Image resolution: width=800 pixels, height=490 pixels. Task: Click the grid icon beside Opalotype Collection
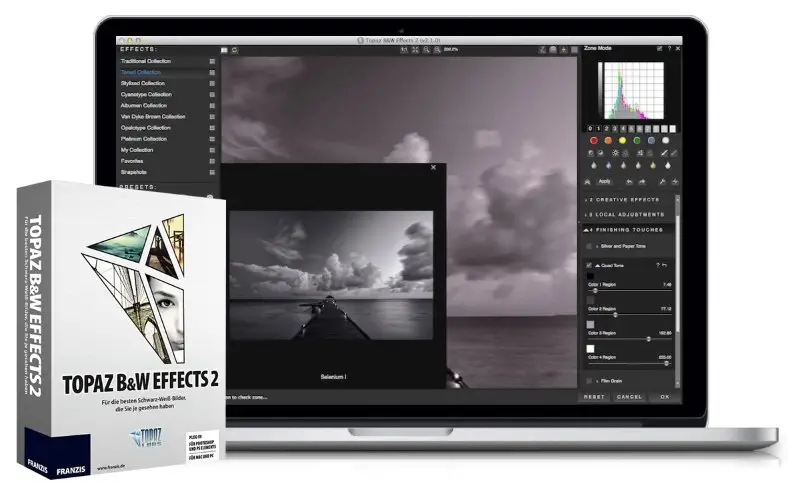[x=212, y=128]
